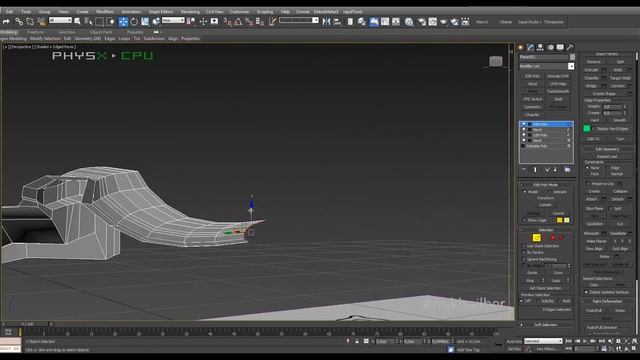Toggle the Angle Snap icon
Image resolution: width=640 pixels, height=360 pixels.
238,22
